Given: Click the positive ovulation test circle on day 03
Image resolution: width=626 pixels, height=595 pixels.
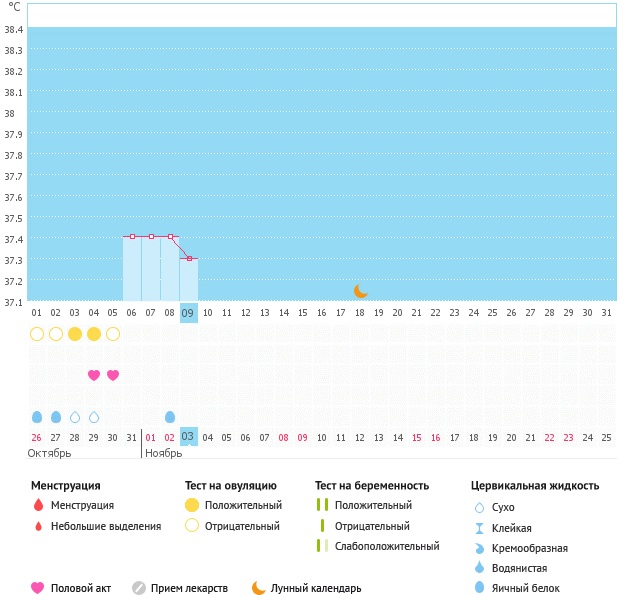Looking at the screenshot, I should (x=75, y=334).
